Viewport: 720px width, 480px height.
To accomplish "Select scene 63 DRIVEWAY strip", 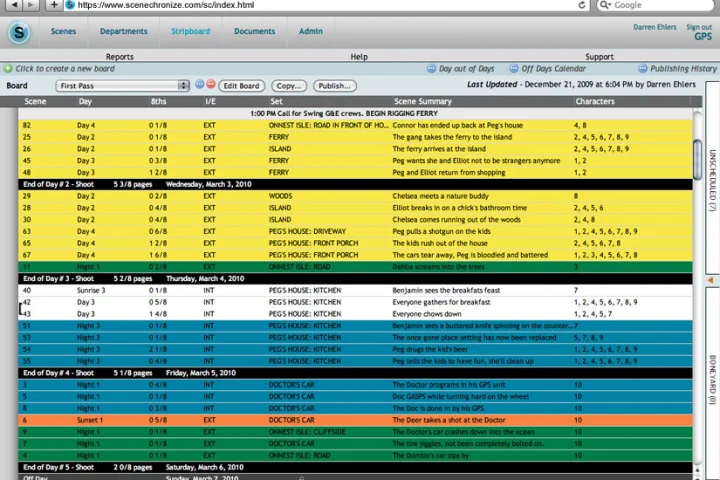I will tap(355, 231).
